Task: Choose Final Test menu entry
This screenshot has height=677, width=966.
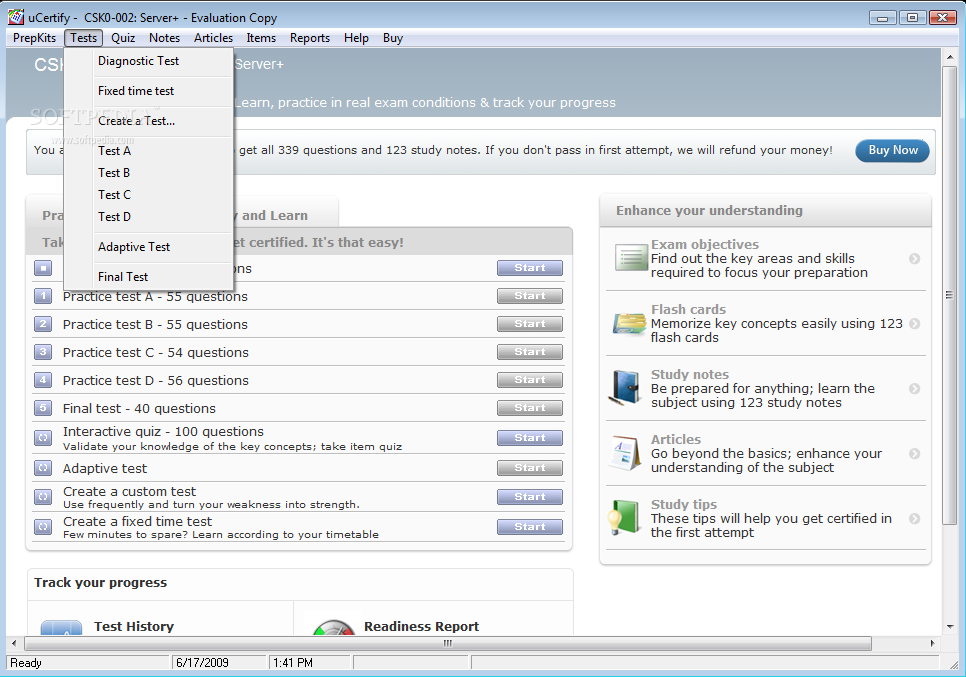Action: 148,277
